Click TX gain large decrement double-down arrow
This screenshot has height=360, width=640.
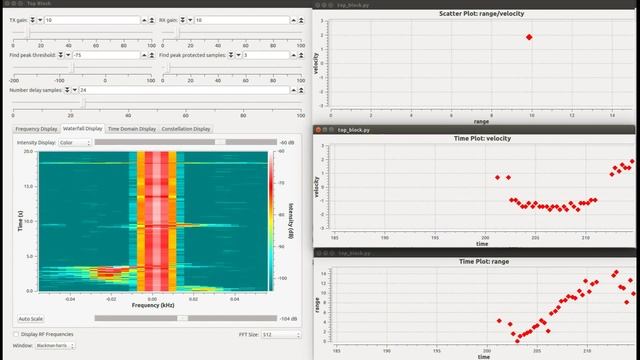(x=33, y=20)
